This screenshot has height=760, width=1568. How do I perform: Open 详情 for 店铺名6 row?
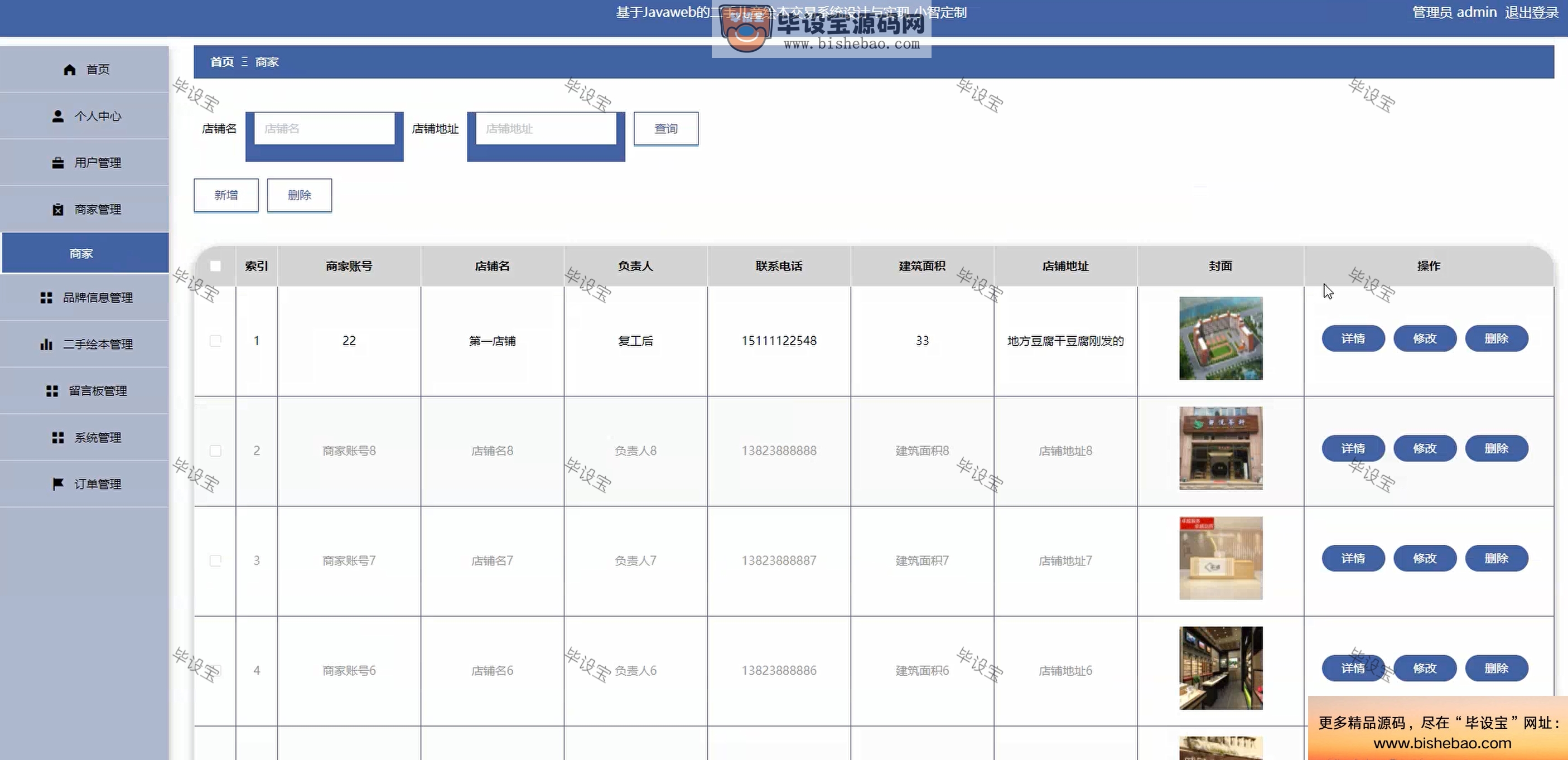(x=1353, y=668)
